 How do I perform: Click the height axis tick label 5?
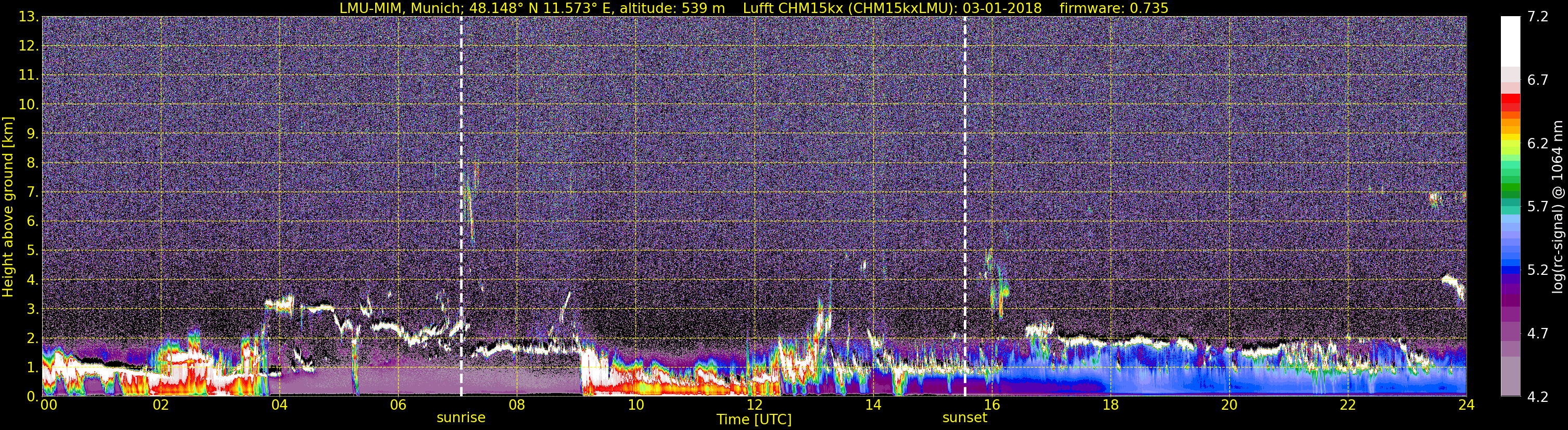[32, 250]
